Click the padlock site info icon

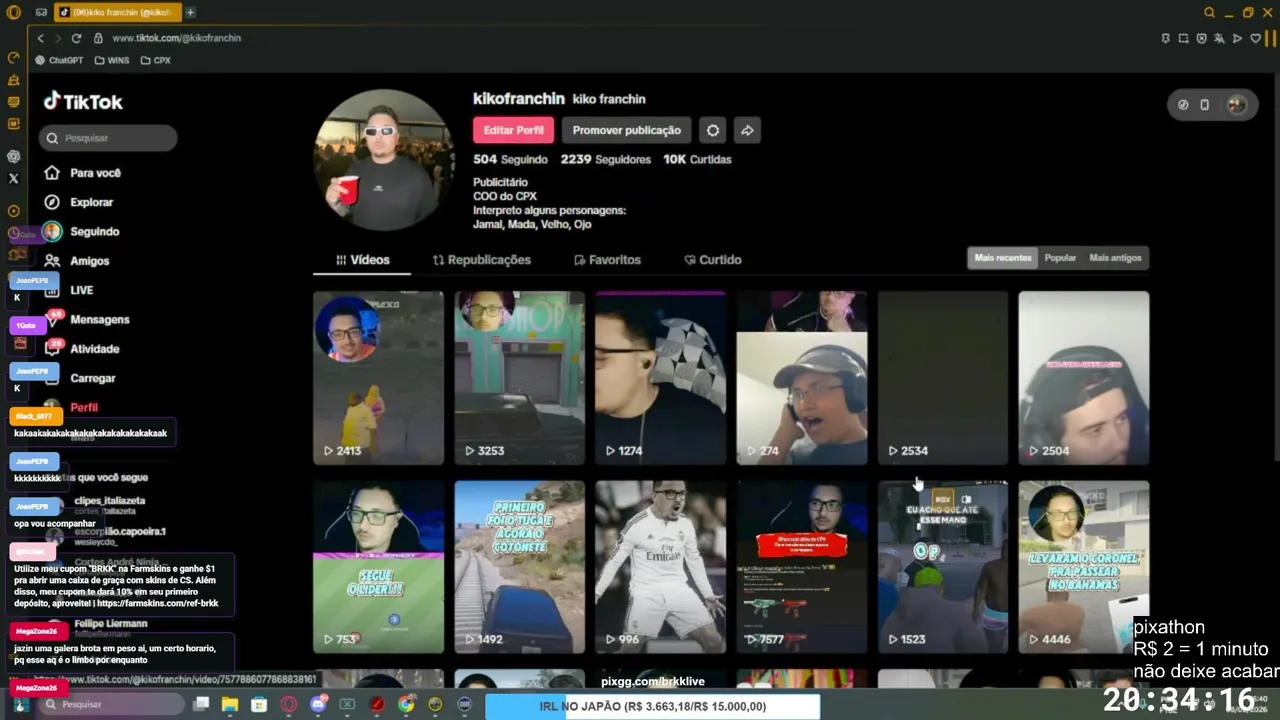[x=98, y=38]
